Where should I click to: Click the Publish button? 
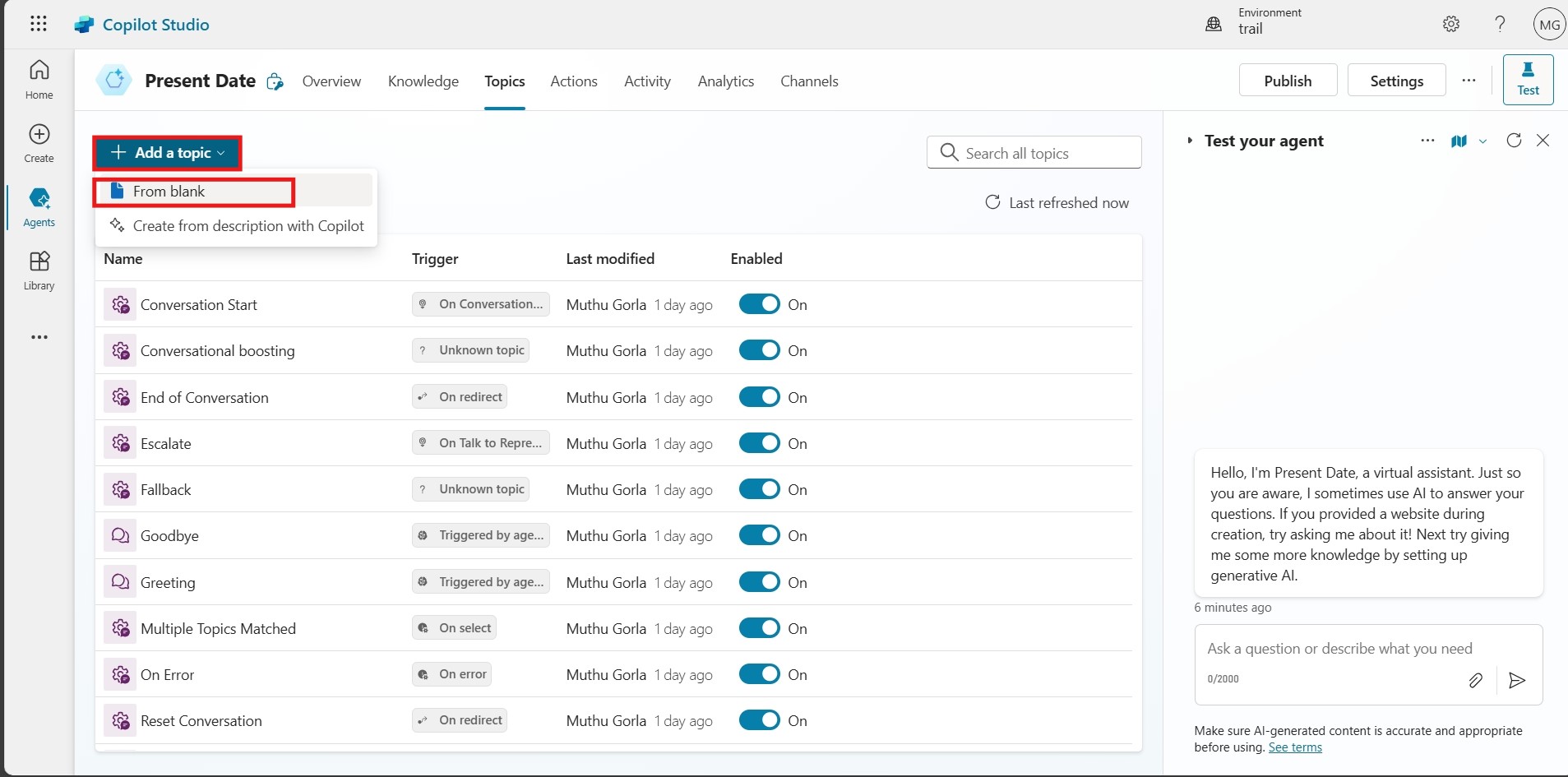tap(1288, 81)
